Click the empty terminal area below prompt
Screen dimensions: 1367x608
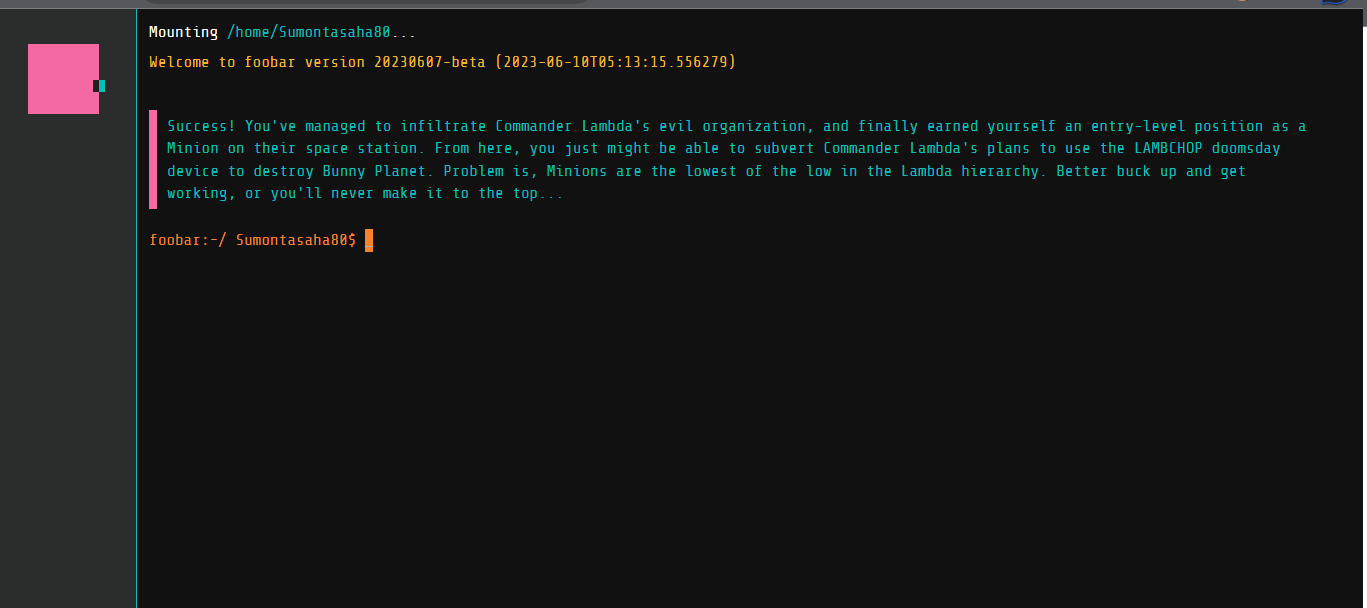[x=750, y=430]
